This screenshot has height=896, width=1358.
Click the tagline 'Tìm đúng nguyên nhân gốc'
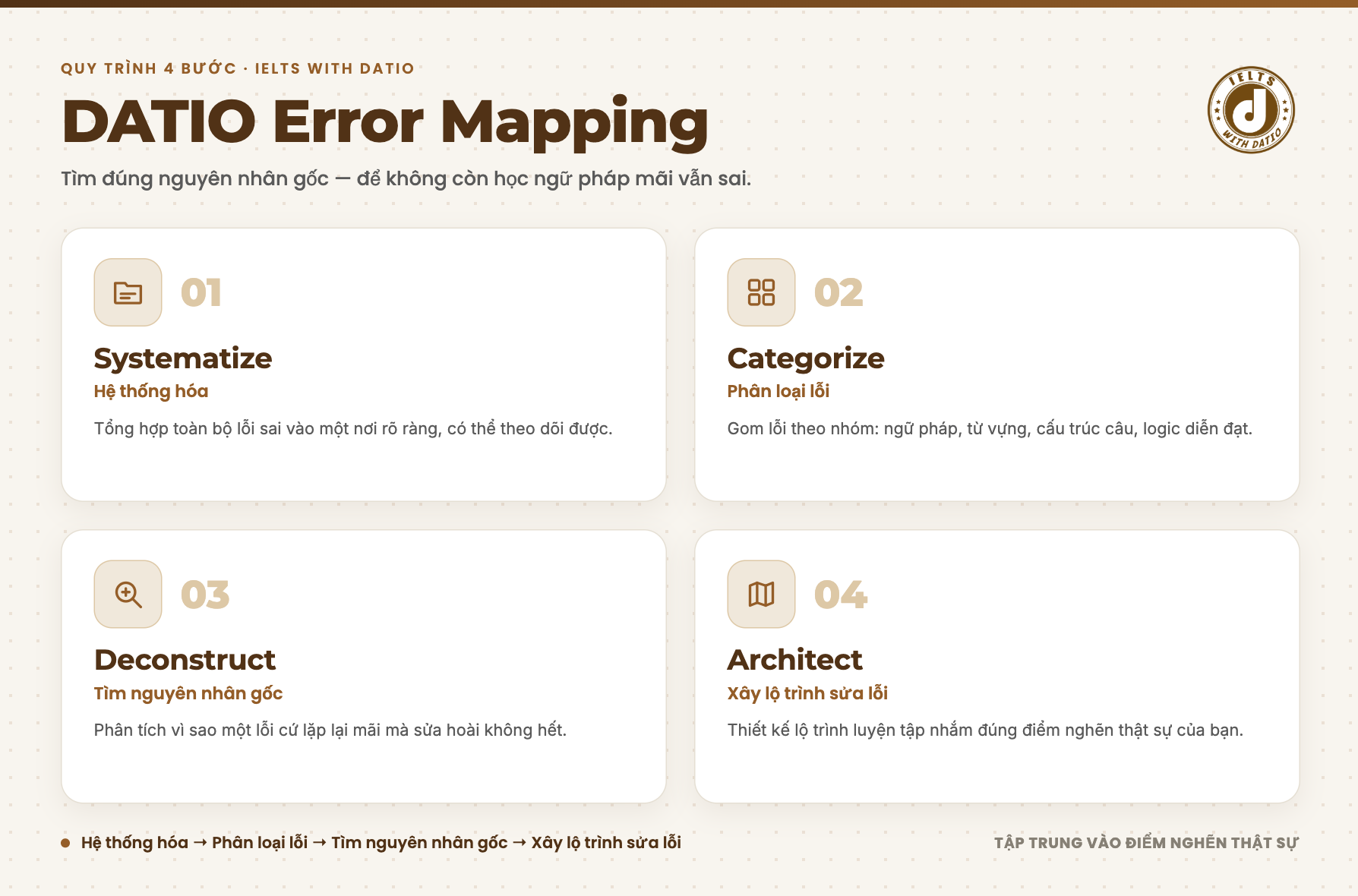tap(406, 179)
